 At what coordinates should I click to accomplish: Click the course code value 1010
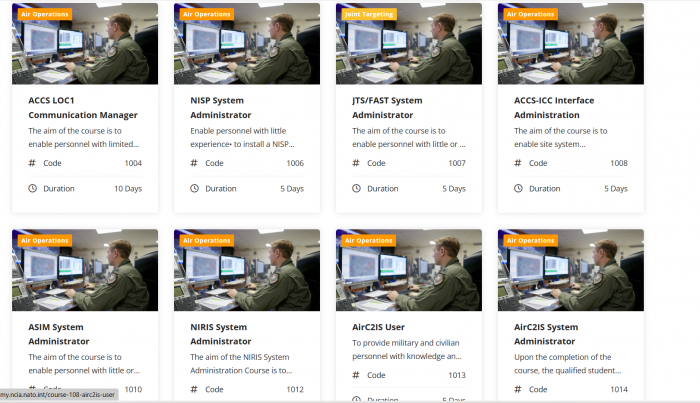pyautogui.click(x=133, y=389)
